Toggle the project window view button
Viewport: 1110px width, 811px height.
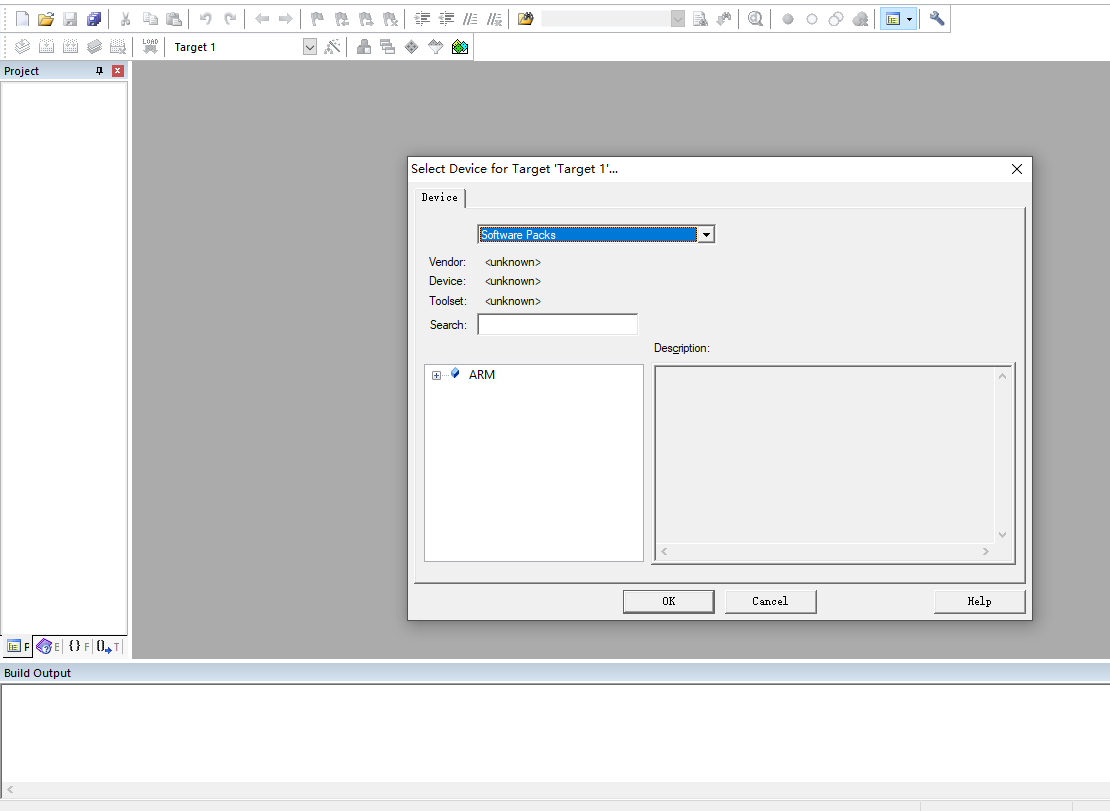pos(893,19)
